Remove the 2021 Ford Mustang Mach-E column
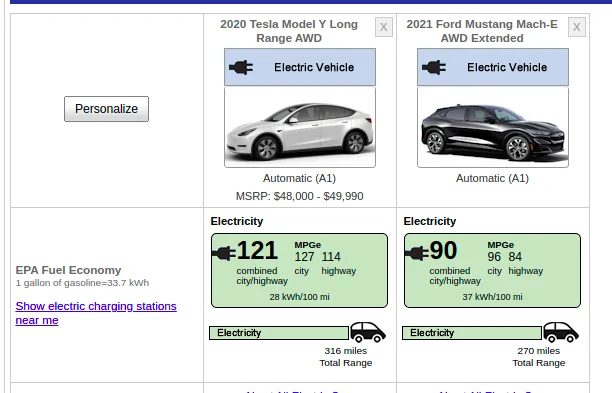Viewport: 612px width, 393px height. 577,27
